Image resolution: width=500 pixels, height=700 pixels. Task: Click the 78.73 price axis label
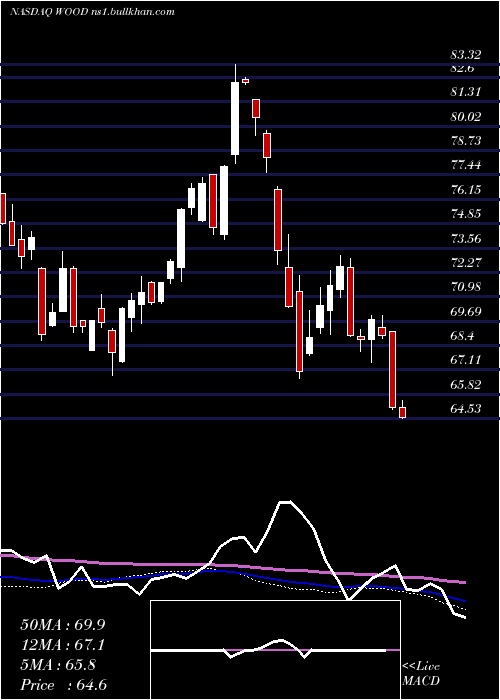(x=466, y=141)
